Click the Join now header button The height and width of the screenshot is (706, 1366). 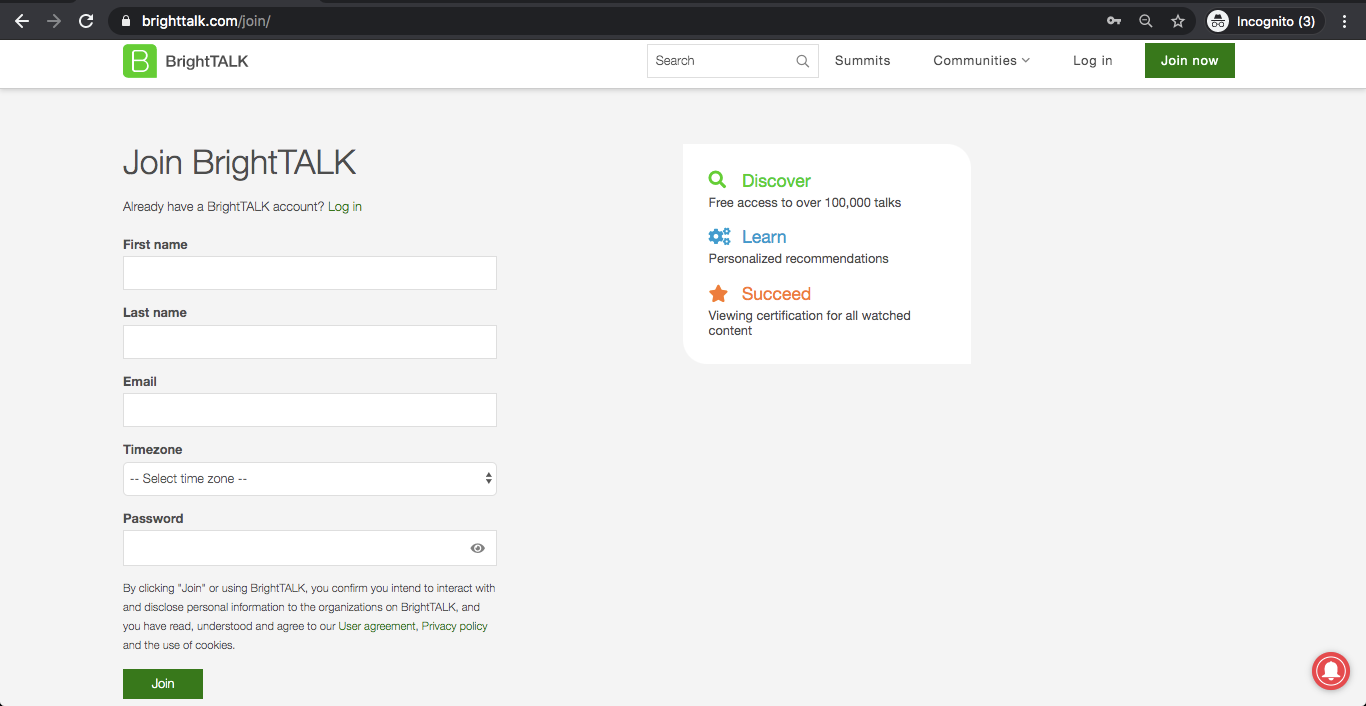[1189, 61]
